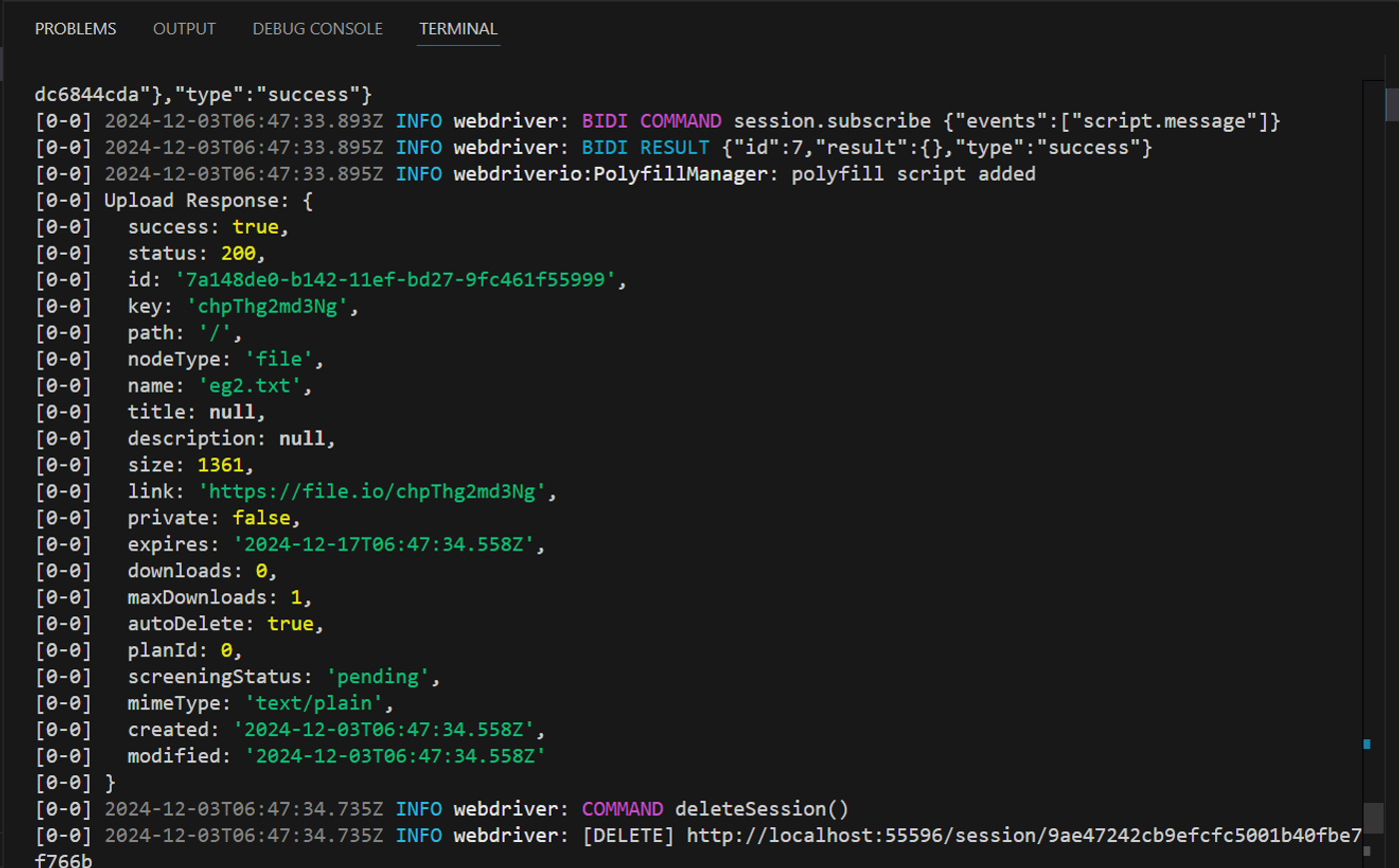
Task: Click the 'session.subscribe' command text
Action: 832,121
